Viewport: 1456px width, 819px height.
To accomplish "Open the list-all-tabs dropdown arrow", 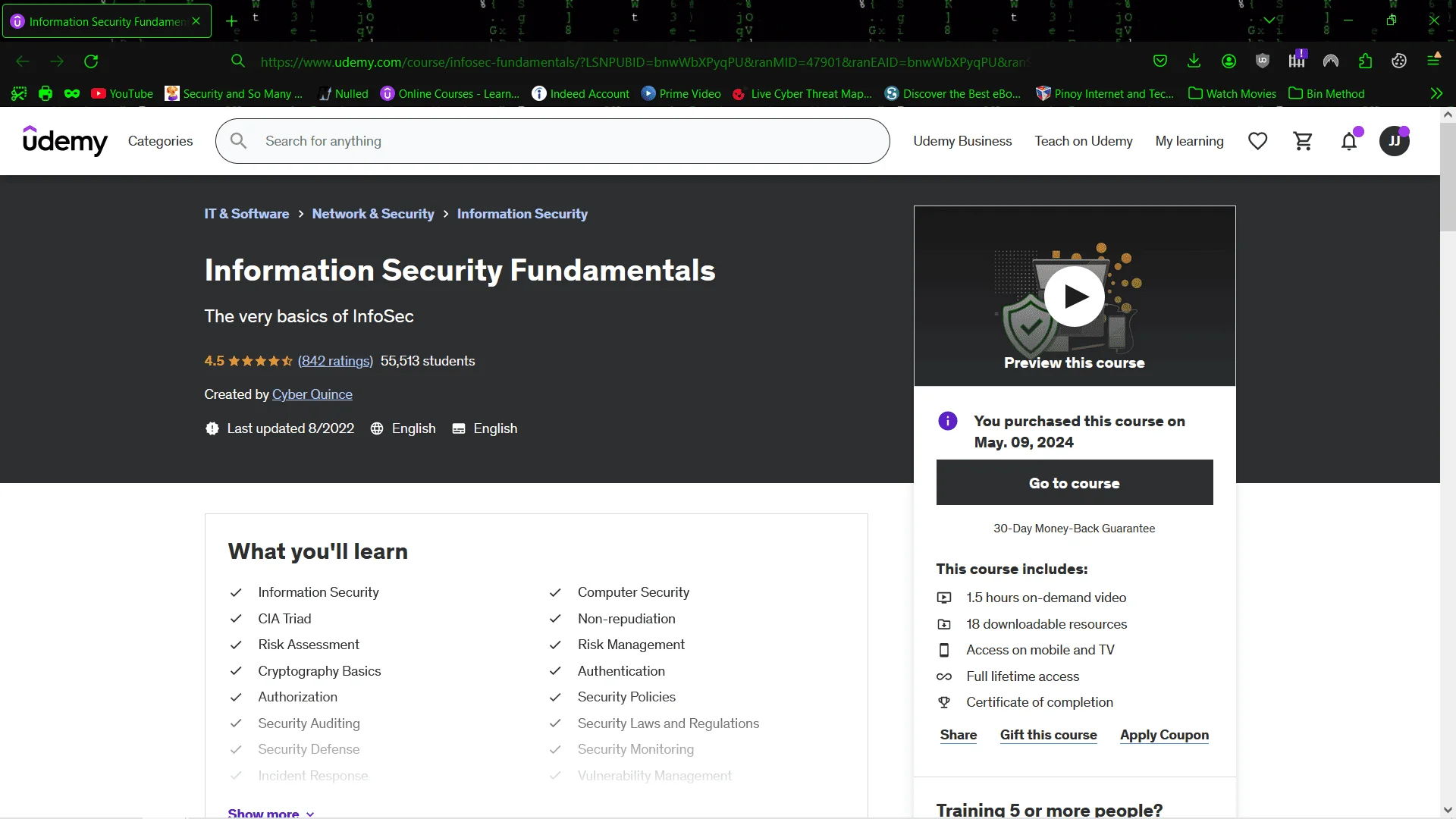I will 1269,20.
